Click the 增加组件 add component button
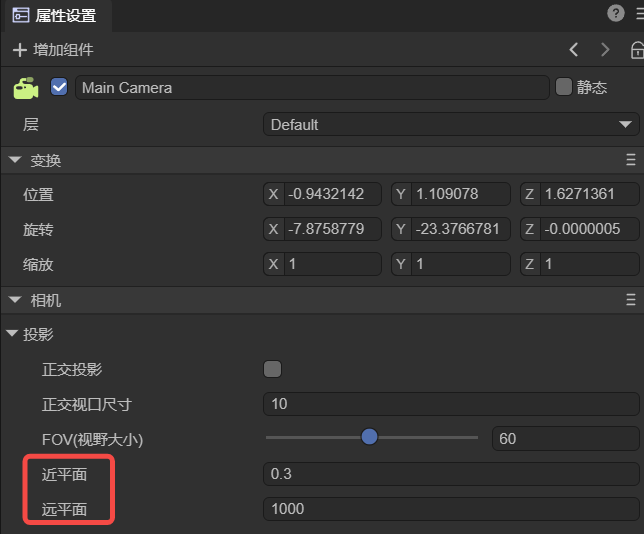This screenshot has width=644, height=534. coord(54,49)
